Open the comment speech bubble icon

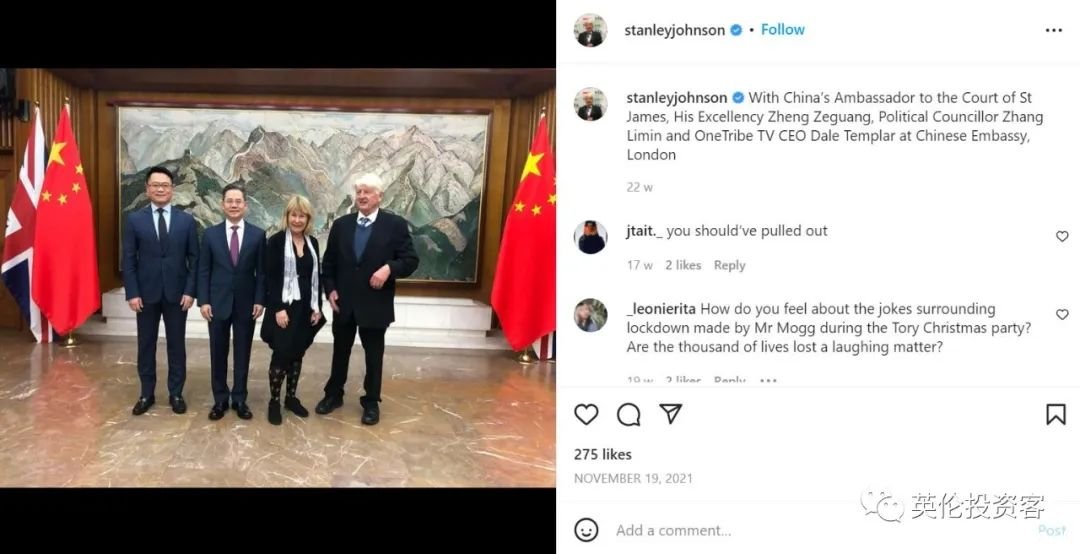[x=628, y=414]
